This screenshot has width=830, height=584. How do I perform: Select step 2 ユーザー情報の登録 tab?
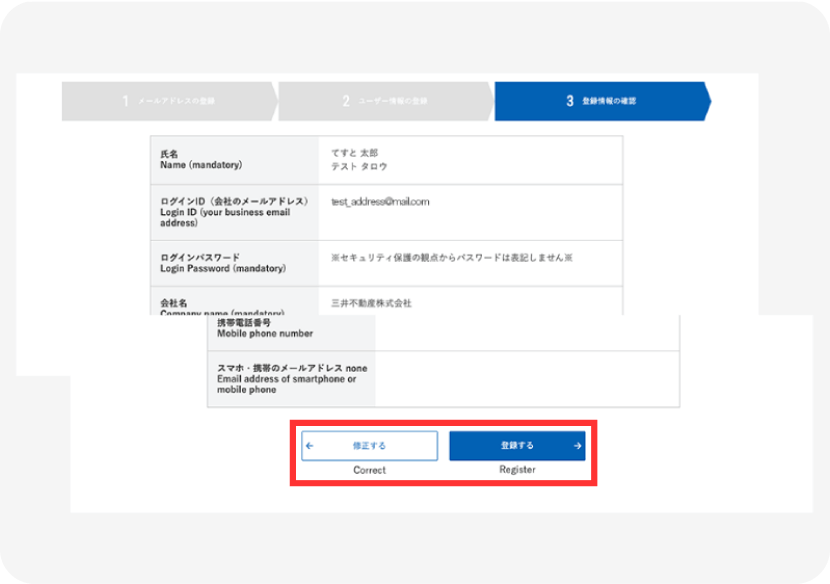(386, 101)
